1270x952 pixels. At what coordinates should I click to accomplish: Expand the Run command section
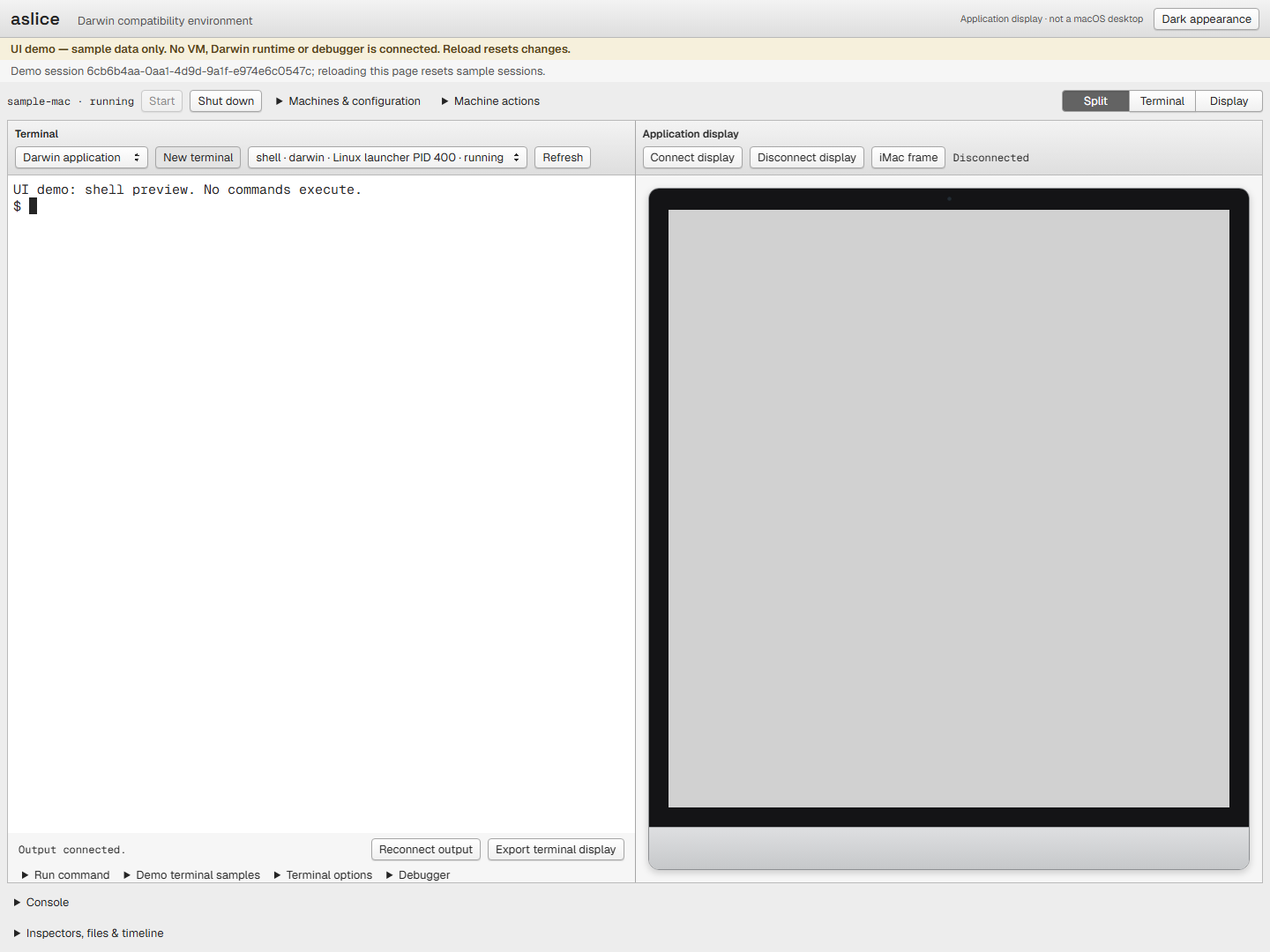tap(65, 875)
